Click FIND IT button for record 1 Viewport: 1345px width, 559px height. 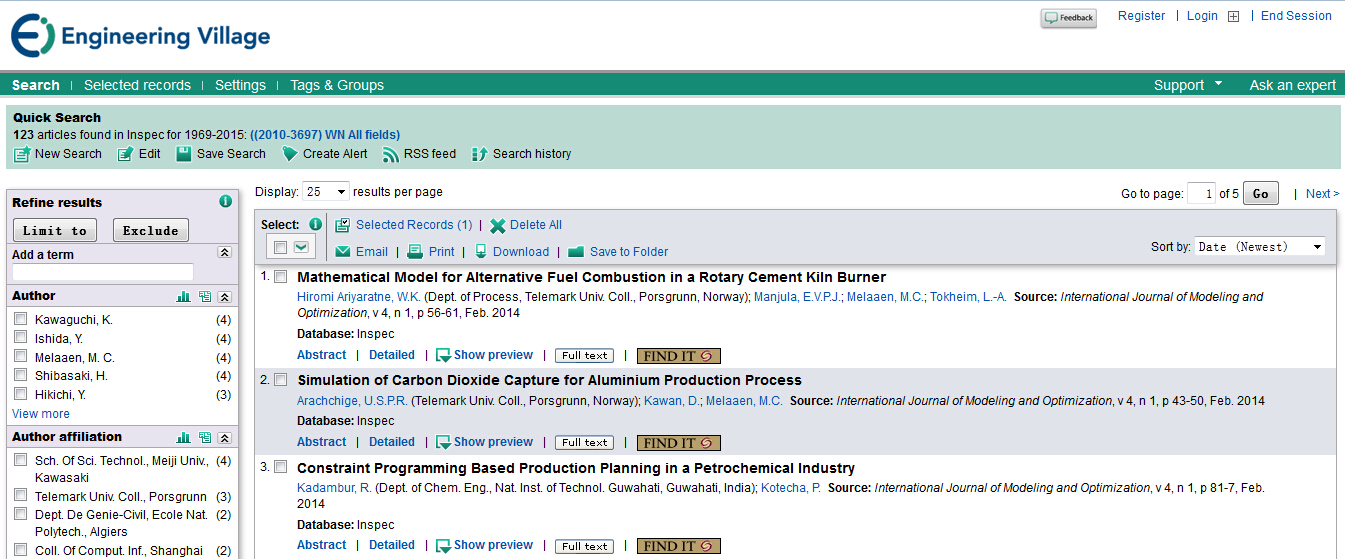tap(678, 356)
